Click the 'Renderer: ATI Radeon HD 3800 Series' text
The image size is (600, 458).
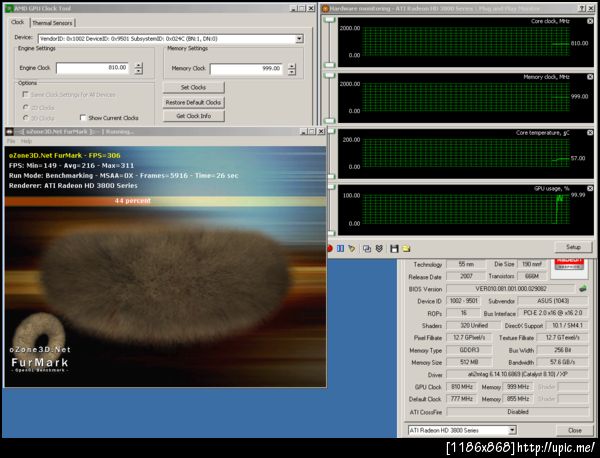pyautogui.click(x=73, y=186)
